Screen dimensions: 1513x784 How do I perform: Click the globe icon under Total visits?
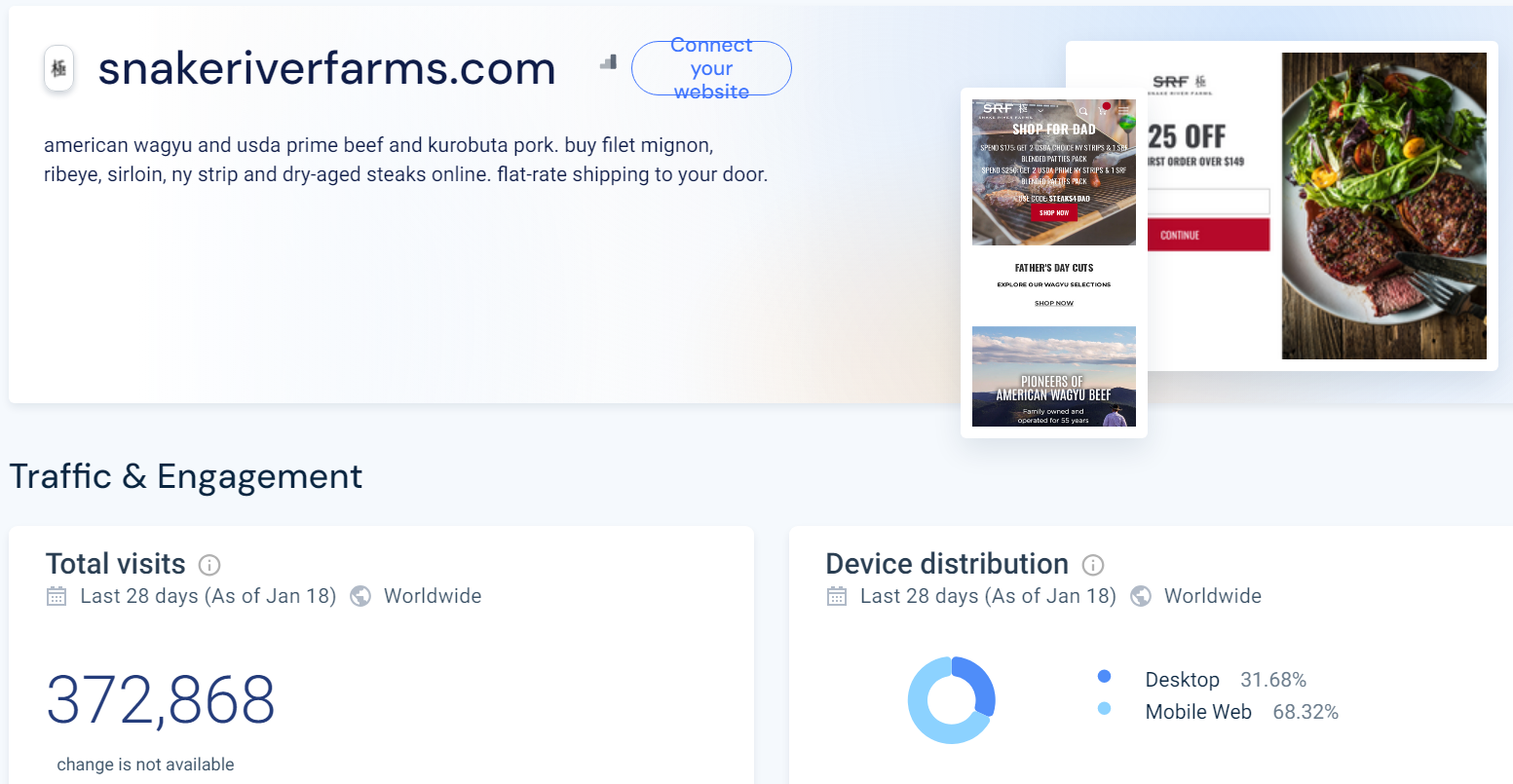[x=360, y=596]
